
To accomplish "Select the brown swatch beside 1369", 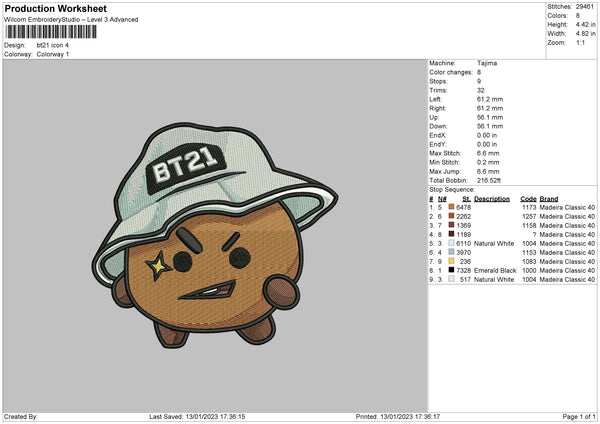I will pos(451,225).
